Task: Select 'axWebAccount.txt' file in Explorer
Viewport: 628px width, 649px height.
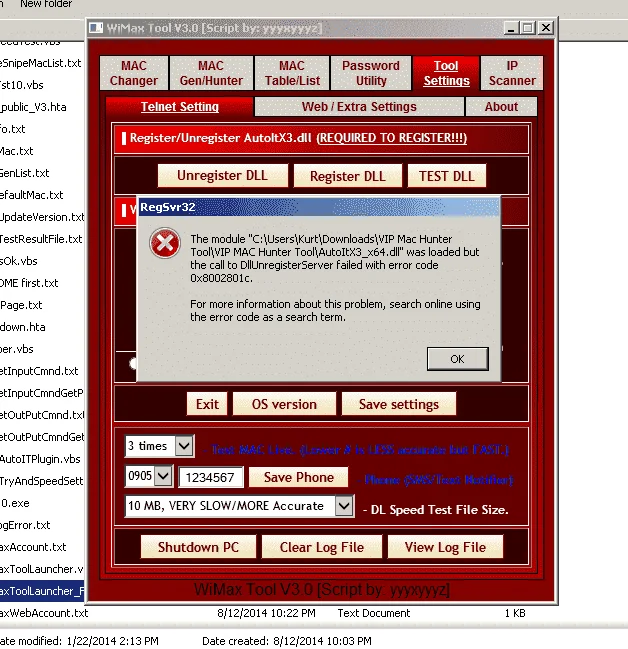Action: click(x=44, y=613)
